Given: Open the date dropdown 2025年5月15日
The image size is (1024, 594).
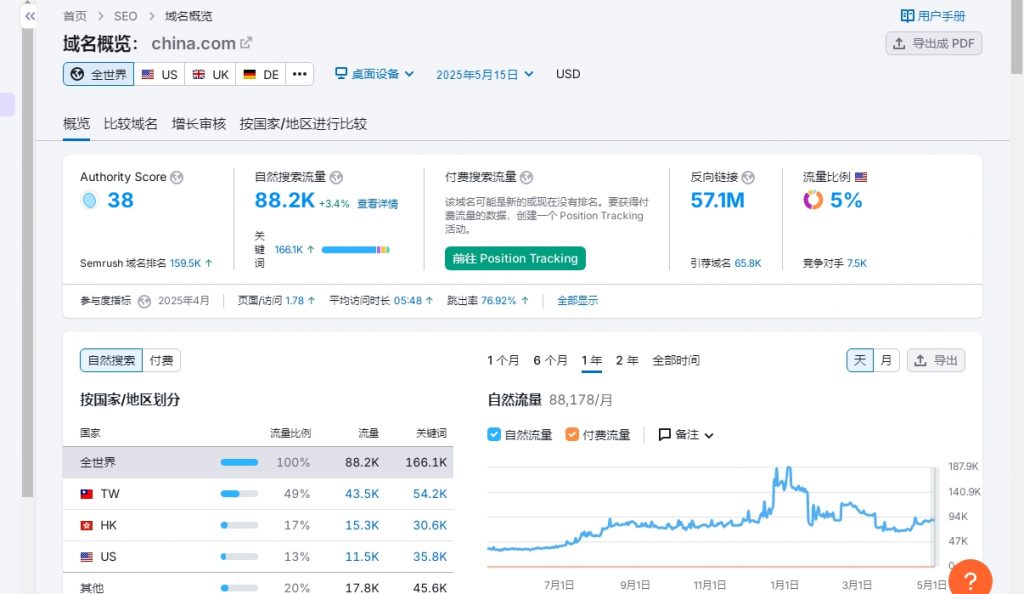Looking at the screenshot, I should 485,74.
